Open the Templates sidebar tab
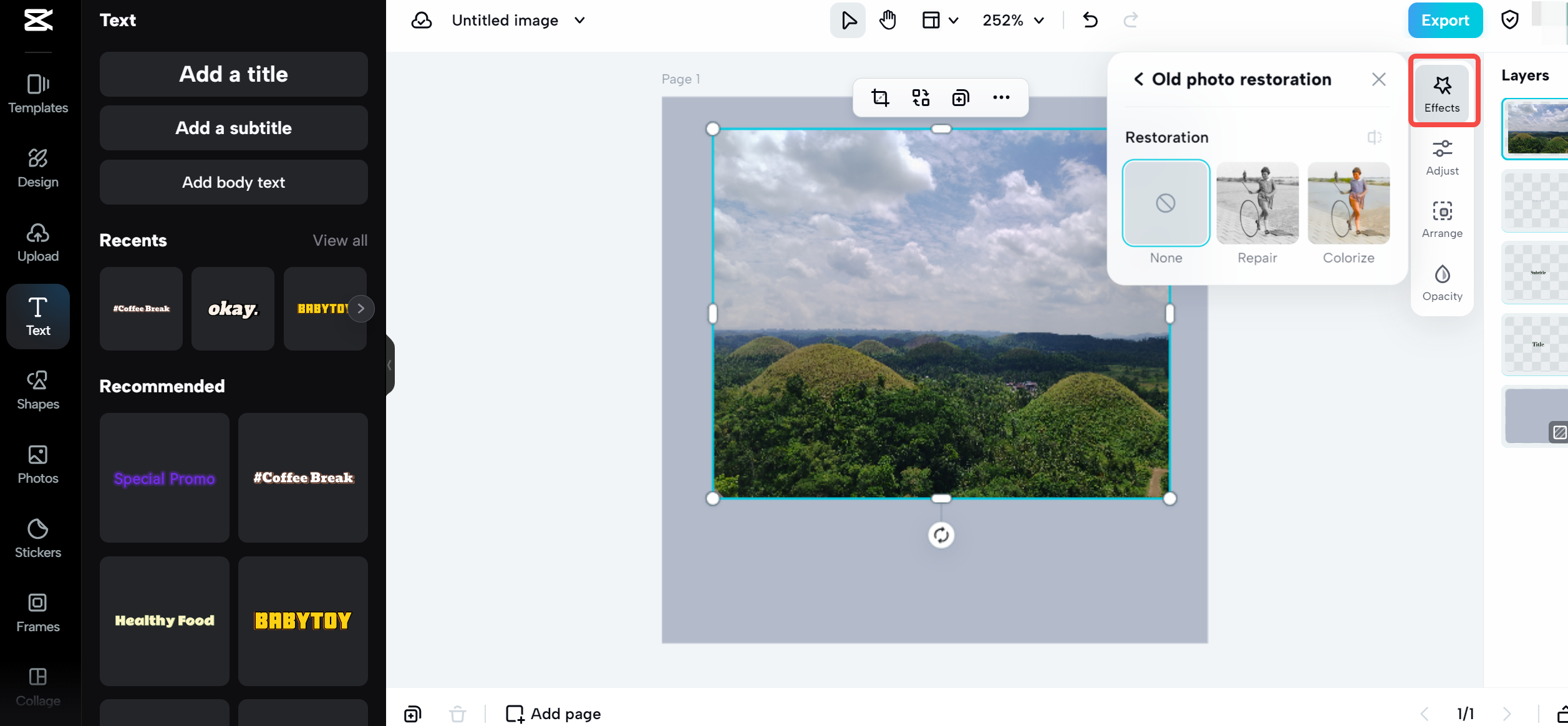 [38, 94]
